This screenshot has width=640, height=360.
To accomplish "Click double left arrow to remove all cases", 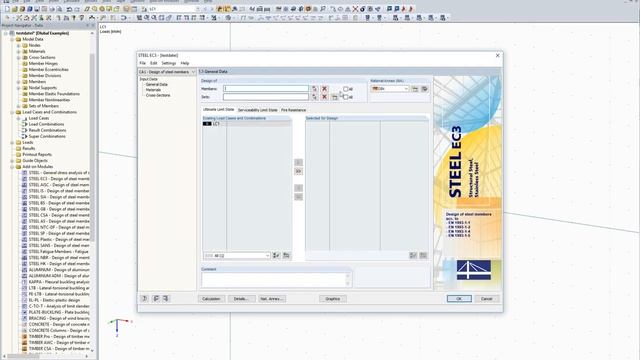I will (298, 197).
